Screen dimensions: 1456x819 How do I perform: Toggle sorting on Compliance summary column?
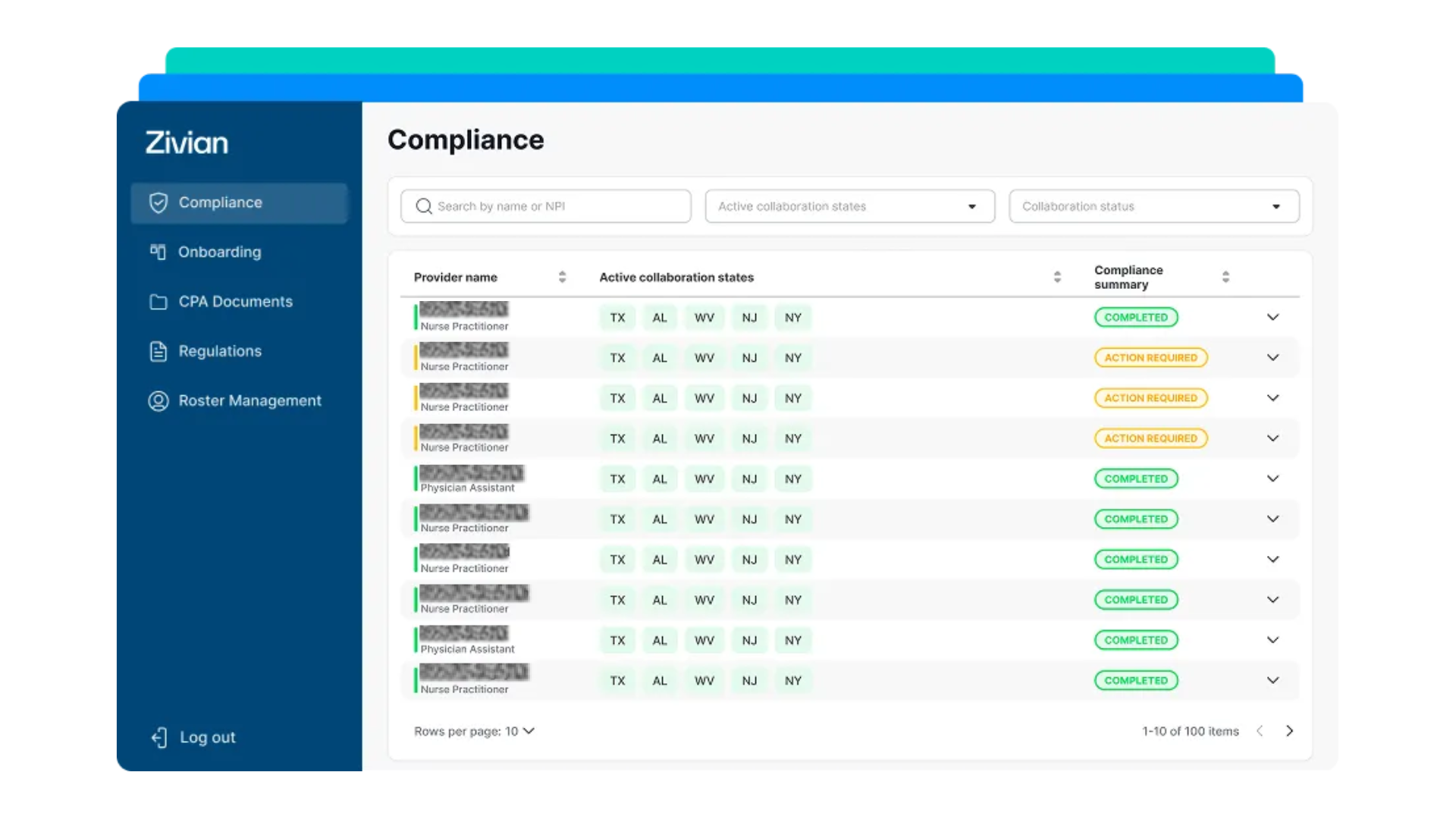coord(1225,277)
